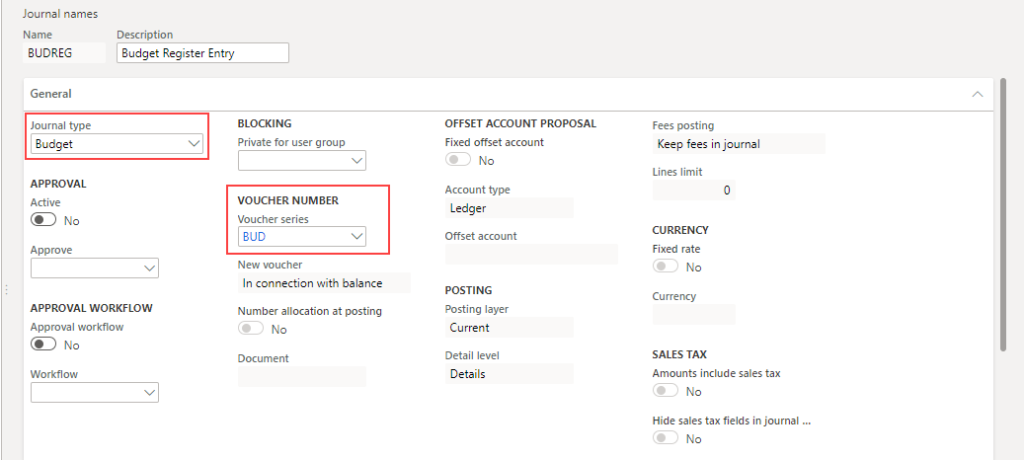The height and width of the screenshot is (460, 1024).
Task: Click the Offset account field
Action: coord(530,254)
